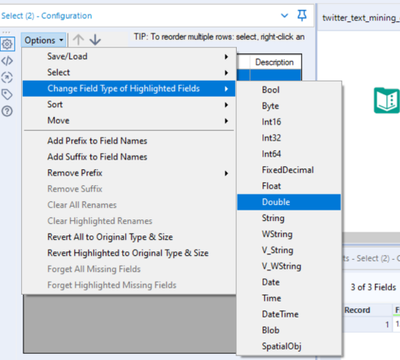Image resolution: width=400 pixels, height=360 pixels.
Task: Open the XML view code icon
Action: coord(7,61)
